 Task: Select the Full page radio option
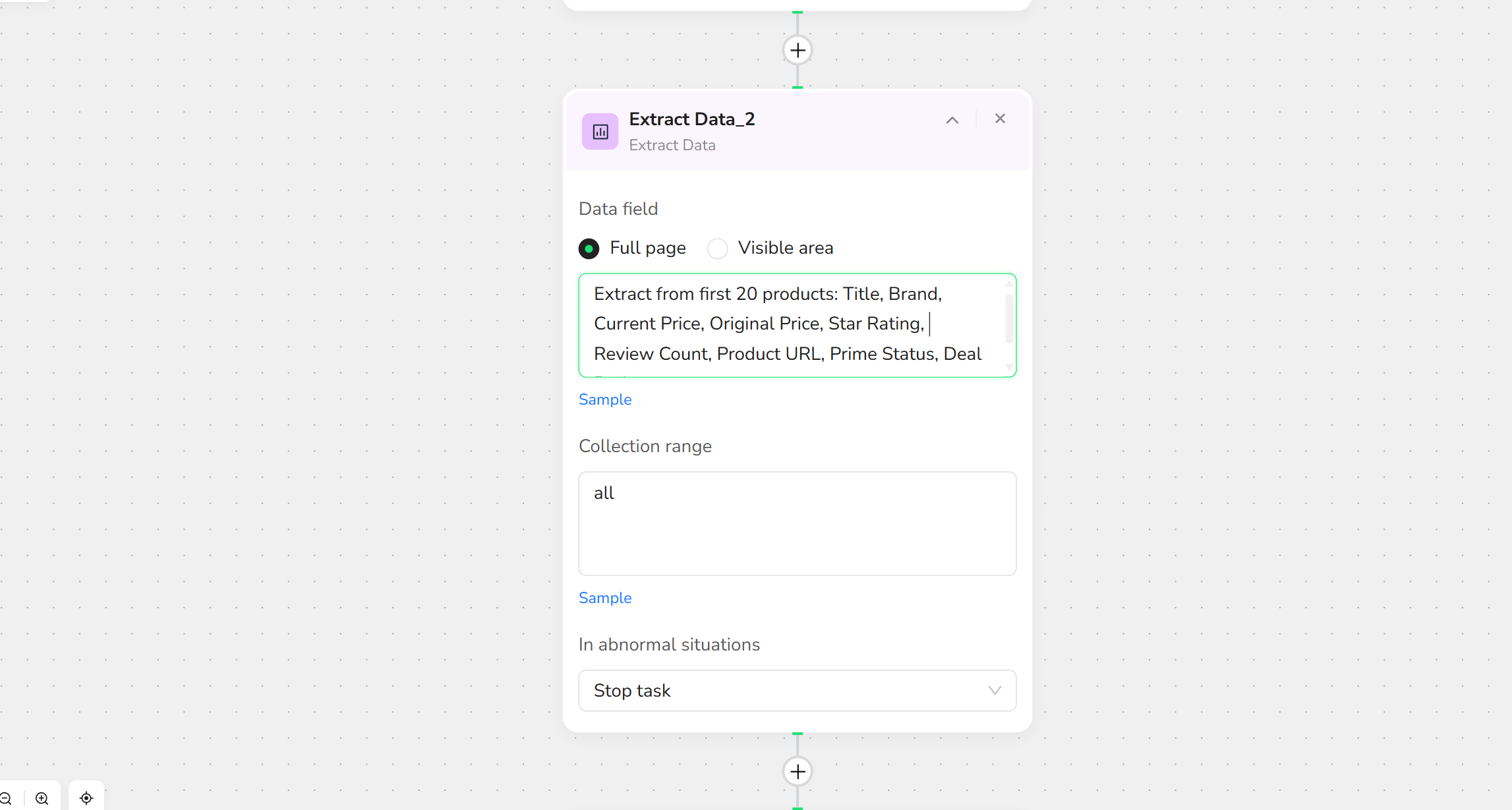pos(589,248)
